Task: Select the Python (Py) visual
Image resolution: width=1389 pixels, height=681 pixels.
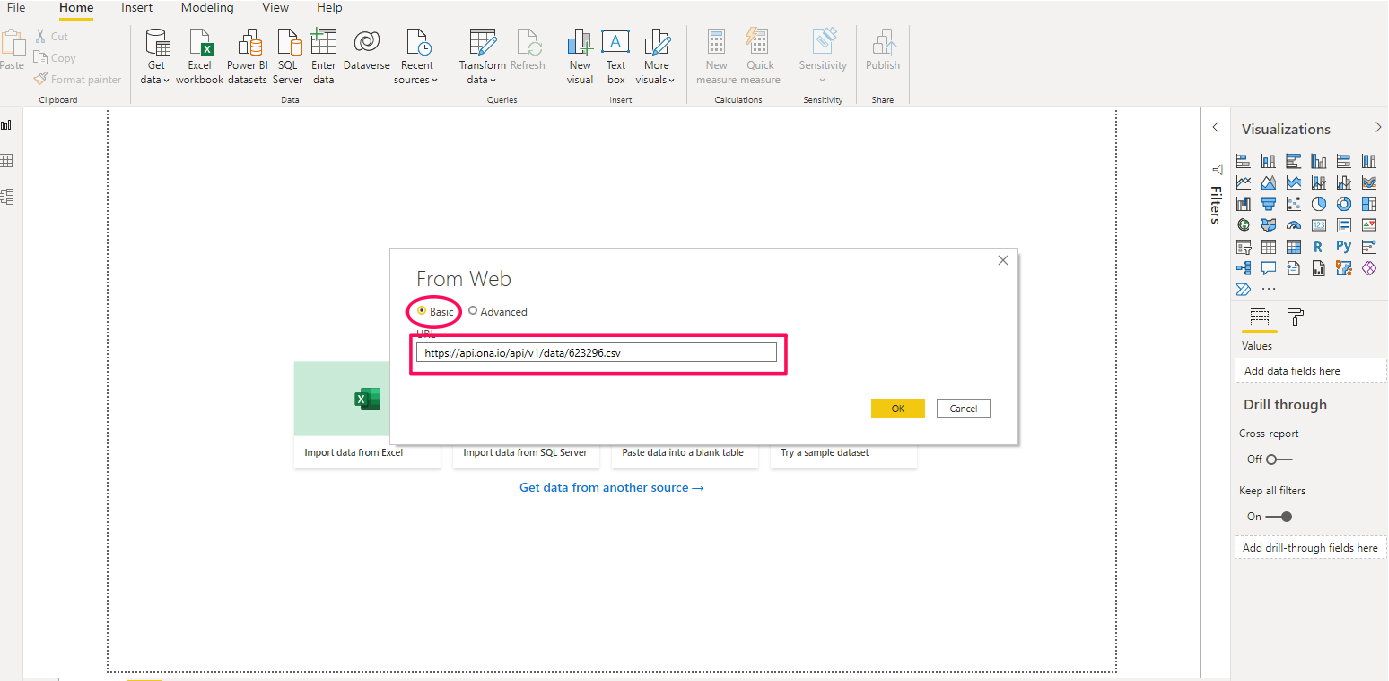Action: 1344,246
